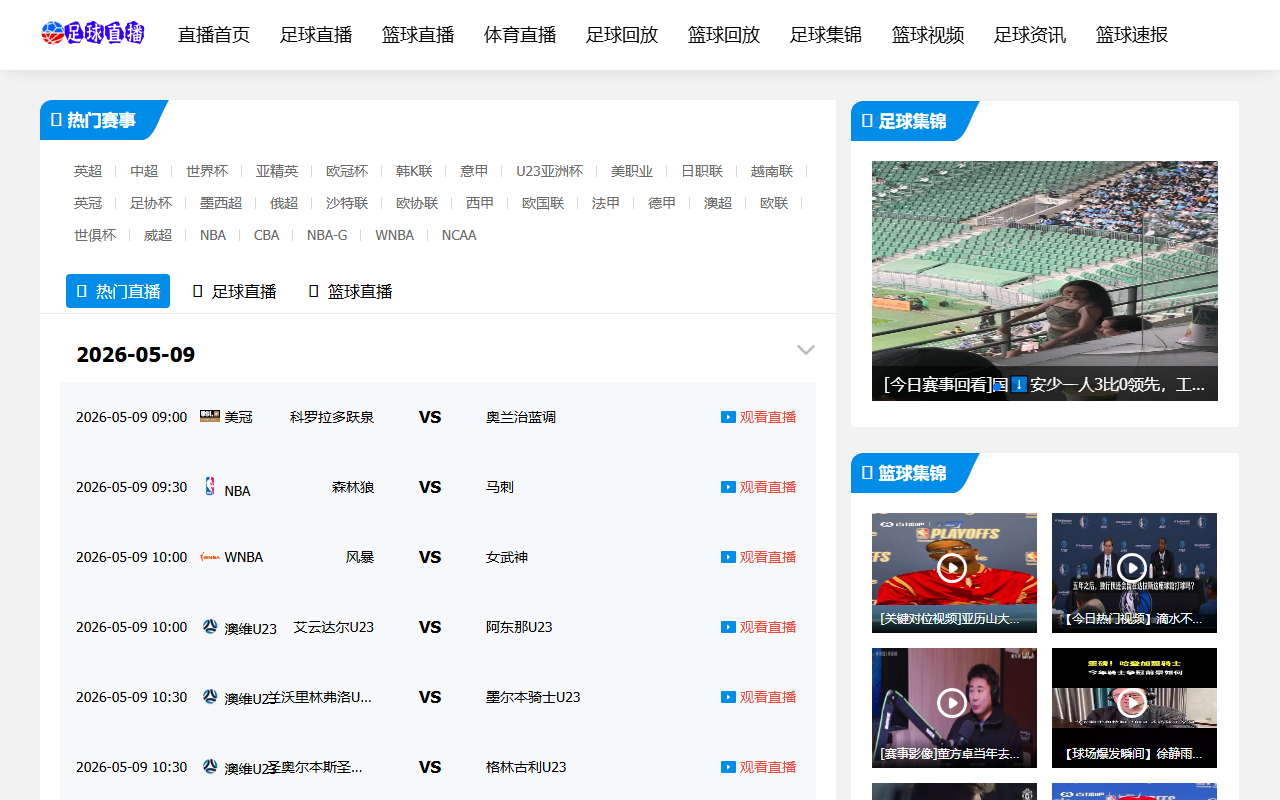The width and height of the screenshot is (1280, 800).
Task: Select 世界杯 league filter
Action: 207,171
